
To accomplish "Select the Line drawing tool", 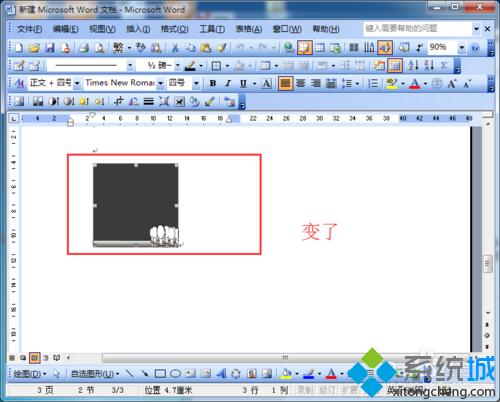I will [129, 374].
